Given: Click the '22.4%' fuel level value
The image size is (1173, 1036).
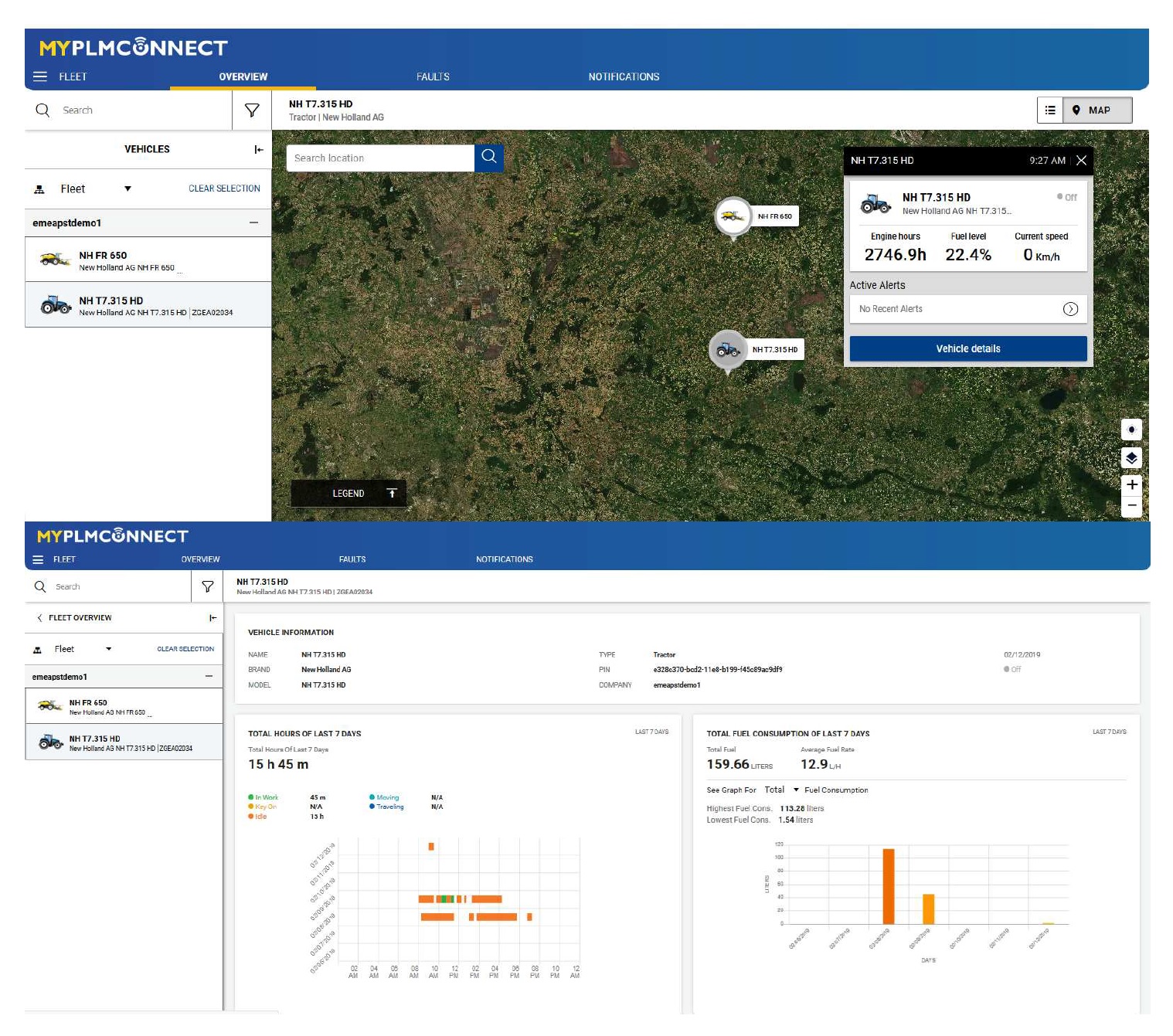Looking at the screenshot, I should (x=968, y=254).
